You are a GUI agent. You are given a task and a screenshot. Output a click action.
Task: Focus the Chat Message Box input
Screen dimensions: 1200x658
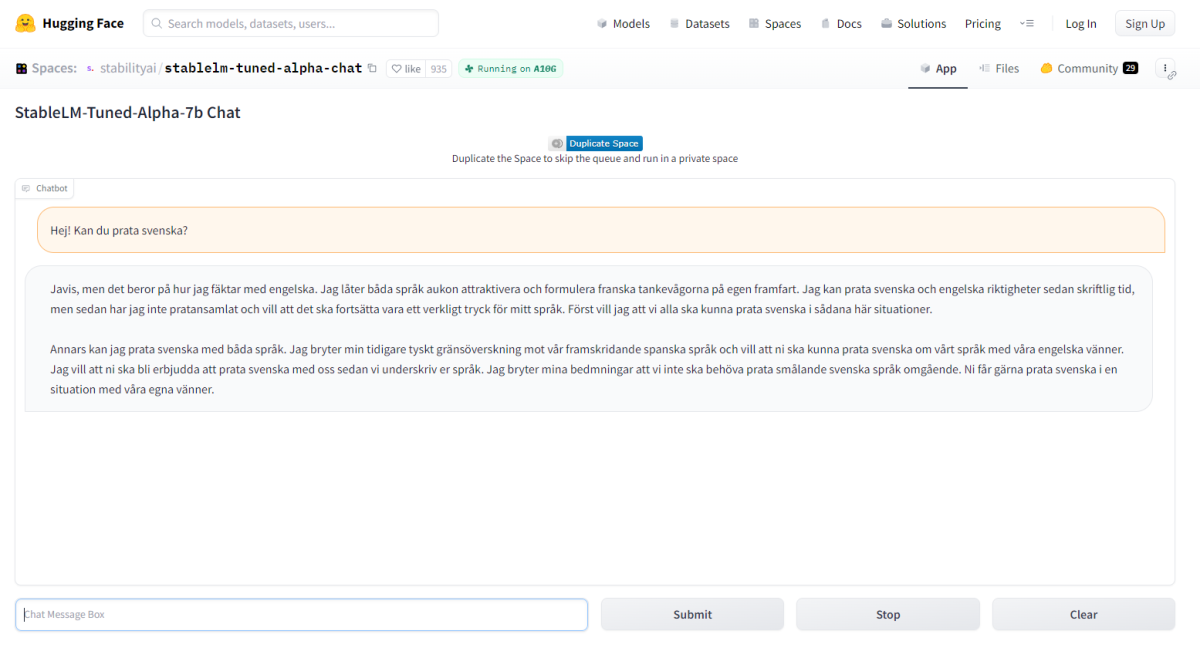pos(301,614)
